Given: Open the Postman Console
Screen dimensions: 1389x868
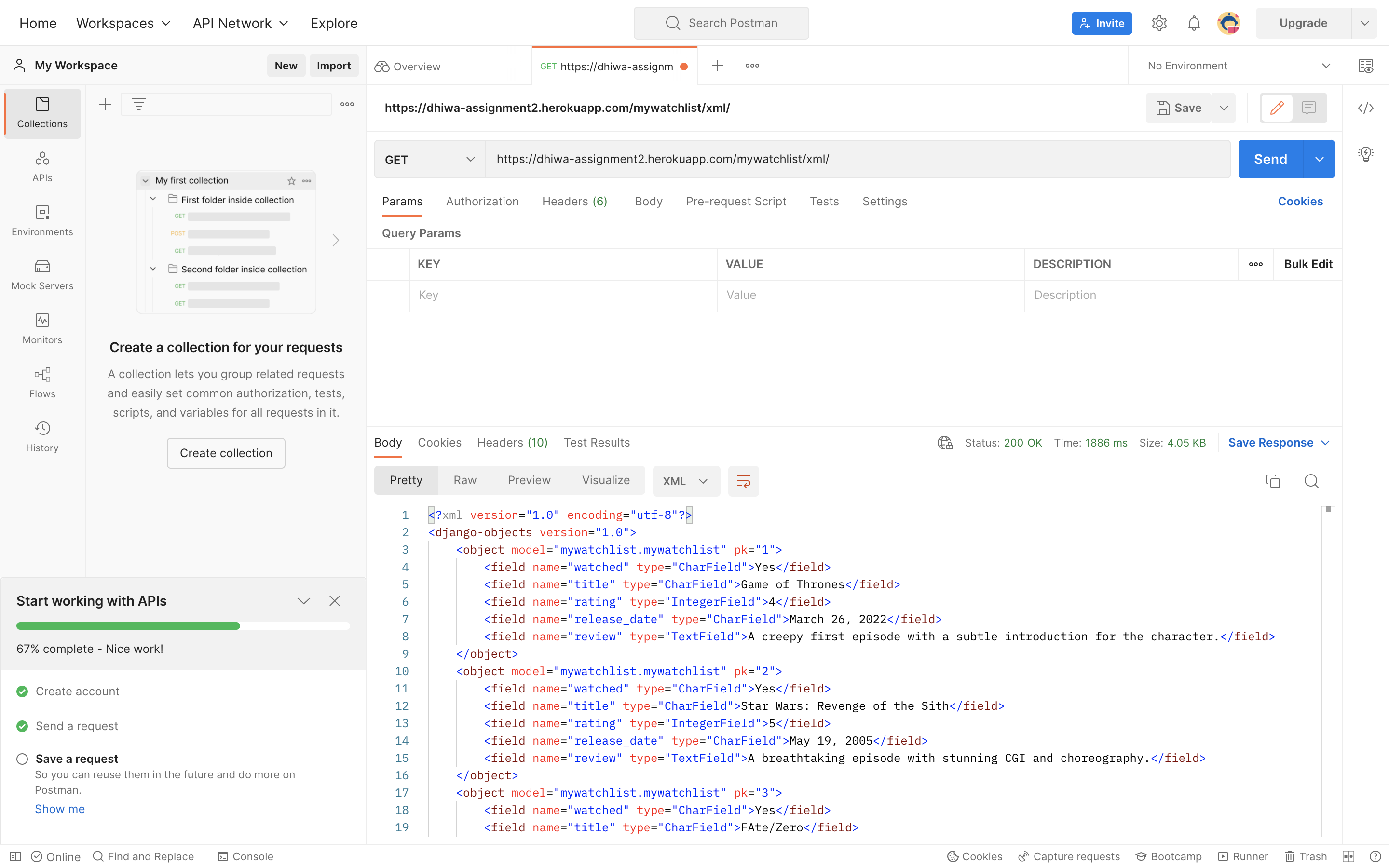Looking at the screenshot, I should 245,856.
